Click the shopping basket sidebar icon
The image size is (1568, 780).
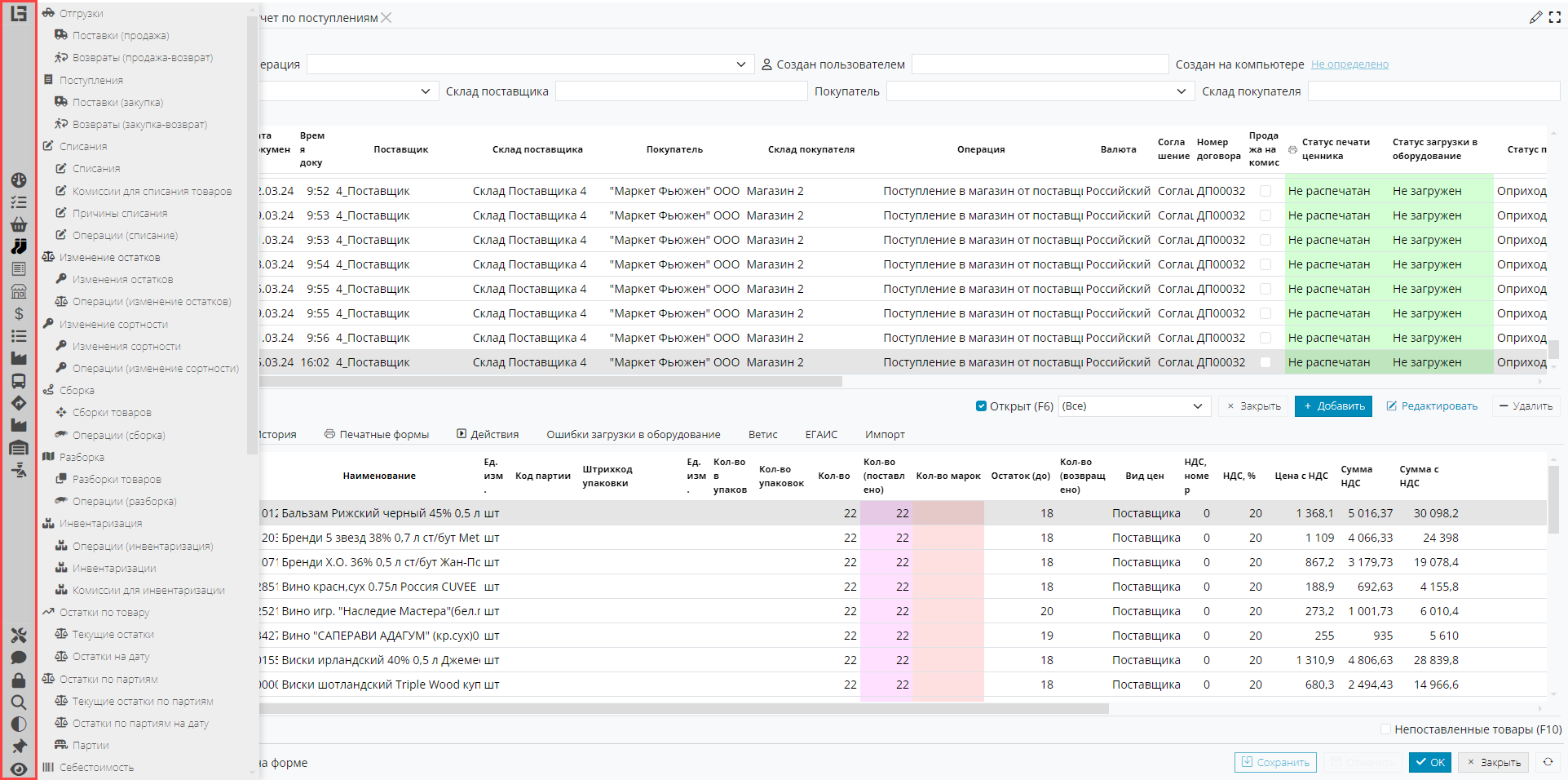[x=18, y=224]
